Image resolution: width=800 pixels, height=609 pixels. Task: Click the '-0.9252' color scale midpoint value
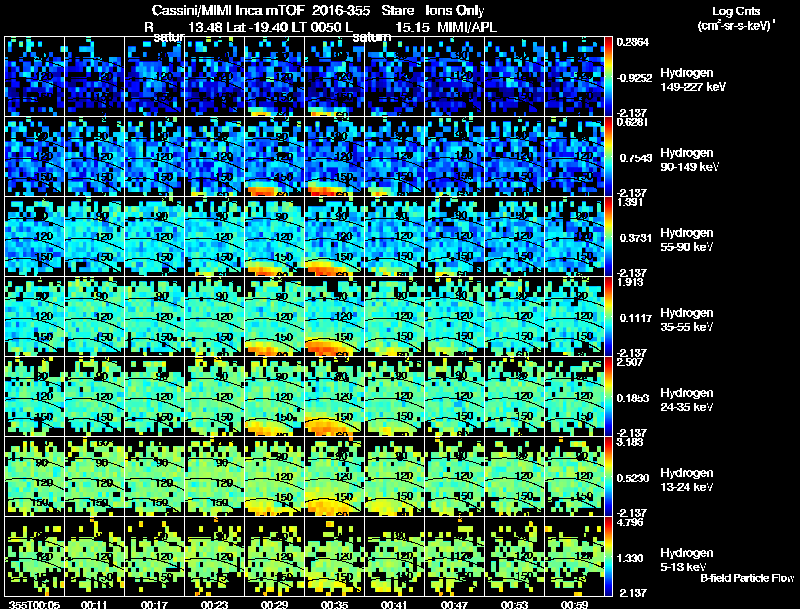634,78
